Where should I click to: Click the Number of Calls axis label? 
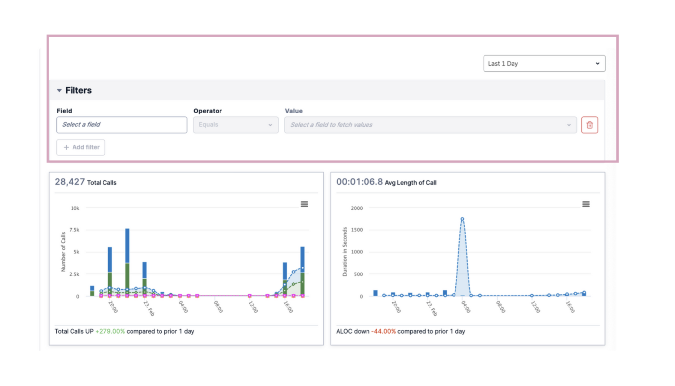[63, 252]
